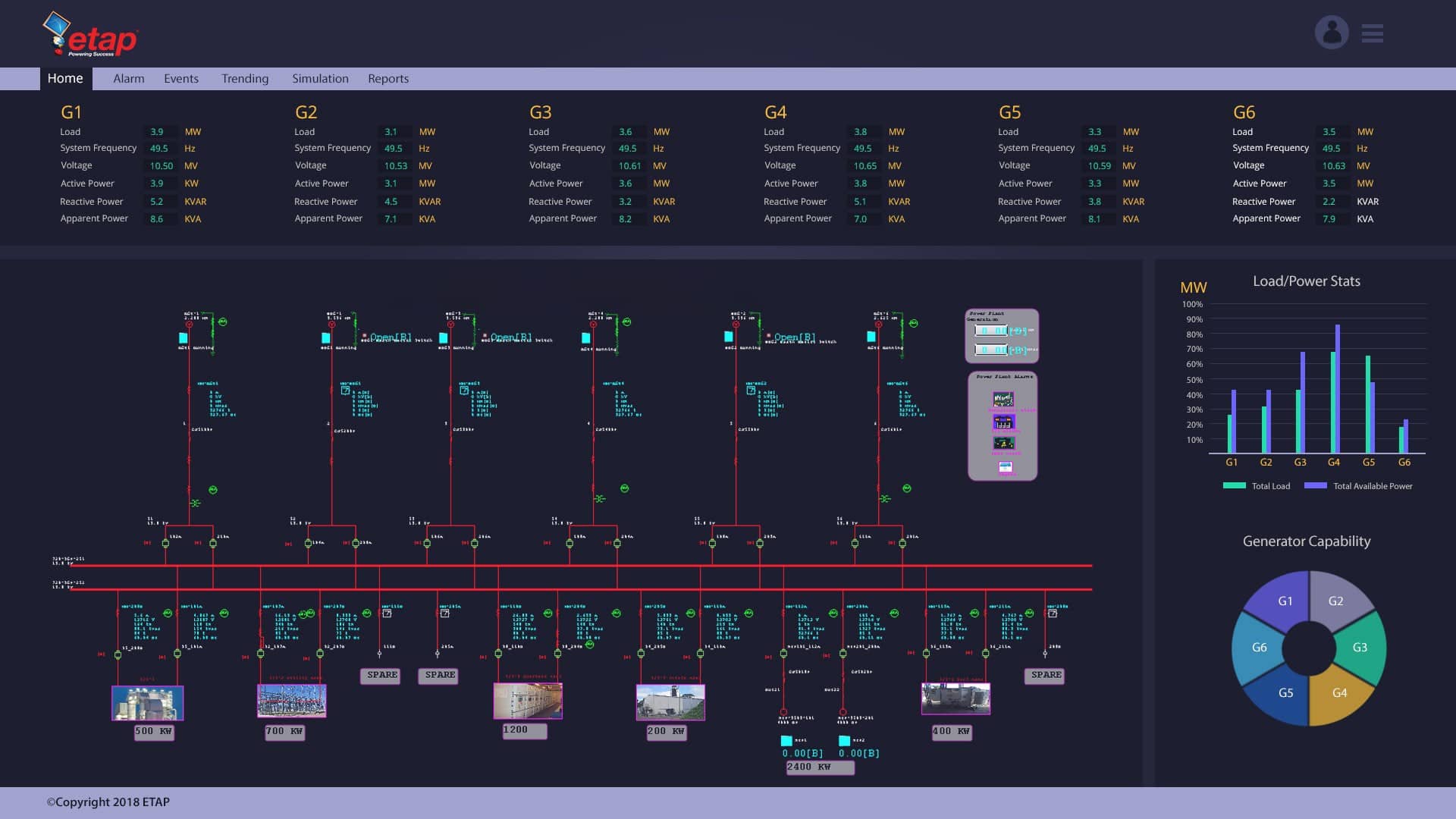Screen dimensions: 1456x819
Task: Click the third alarm icon in Power Plant Alarms panel
Action: coord(1004,443)
